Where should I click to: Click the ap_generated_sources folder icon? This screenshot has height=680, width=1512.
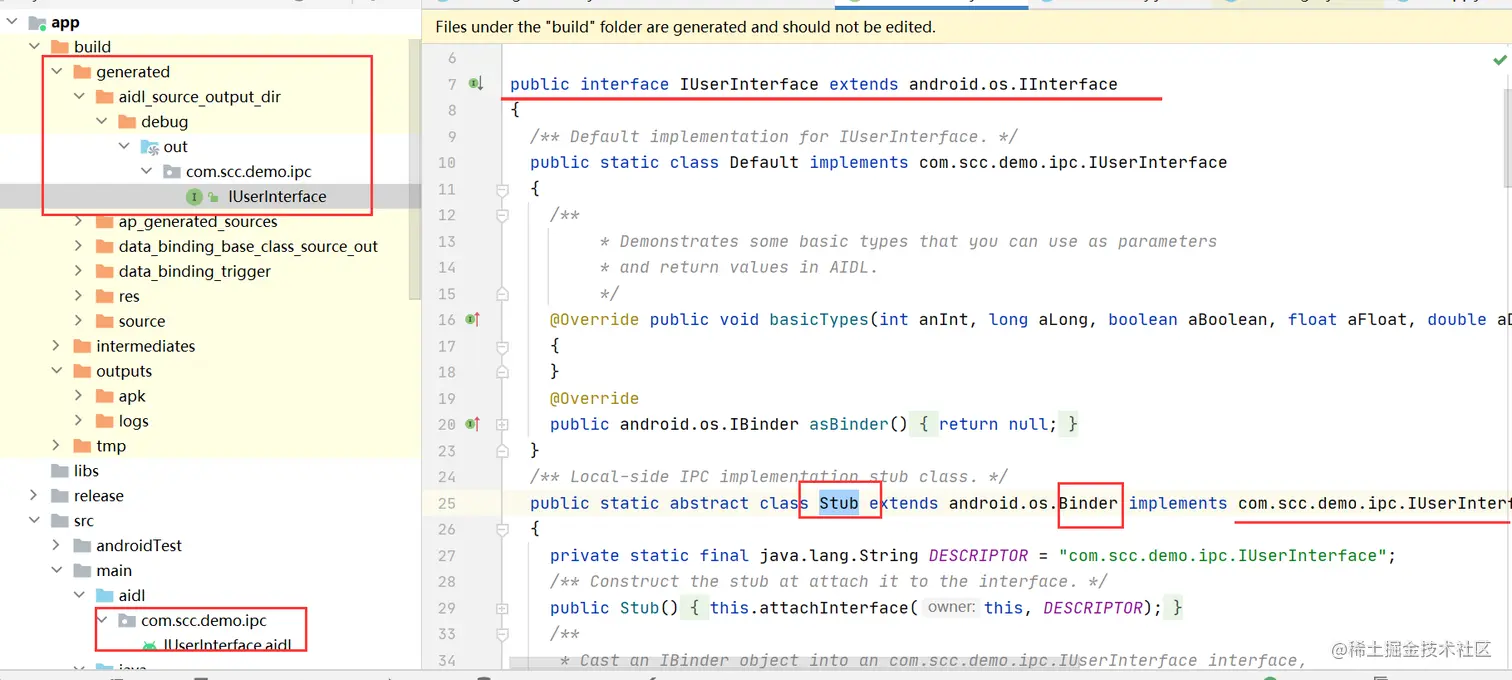pos(104,222)
